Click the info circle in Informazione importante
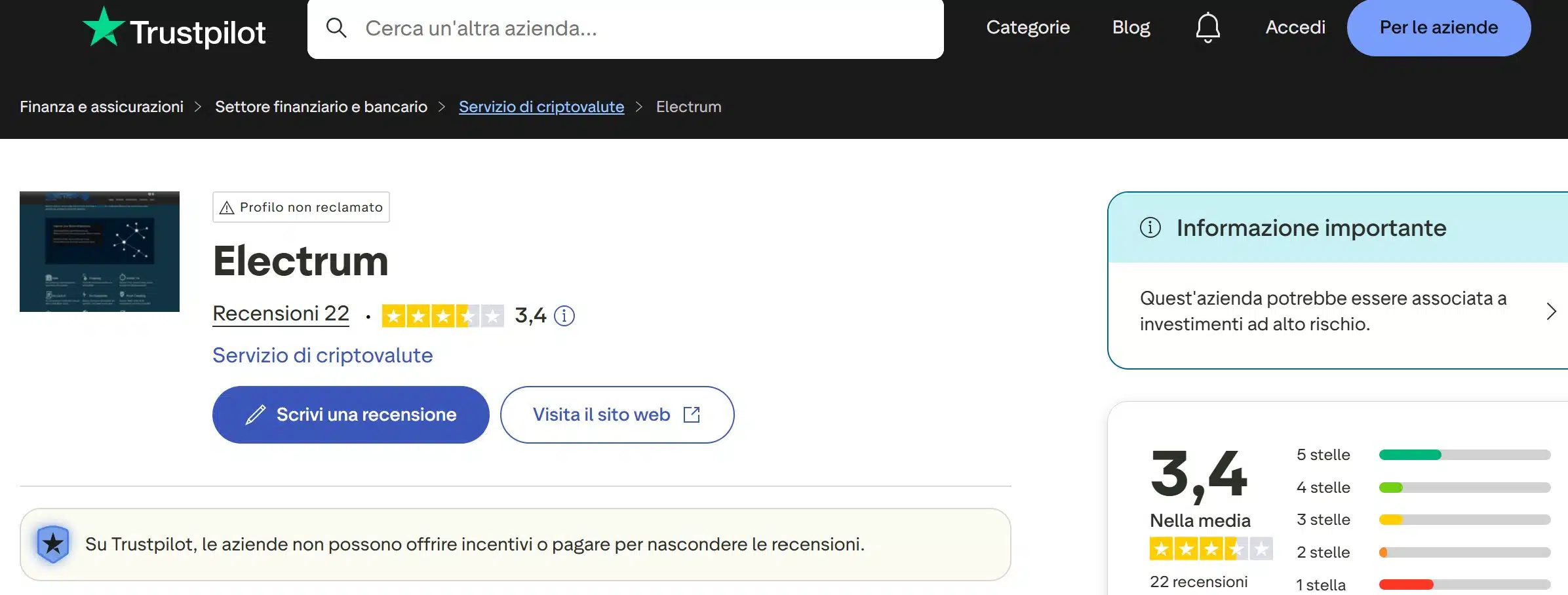 click(1151, 228)
